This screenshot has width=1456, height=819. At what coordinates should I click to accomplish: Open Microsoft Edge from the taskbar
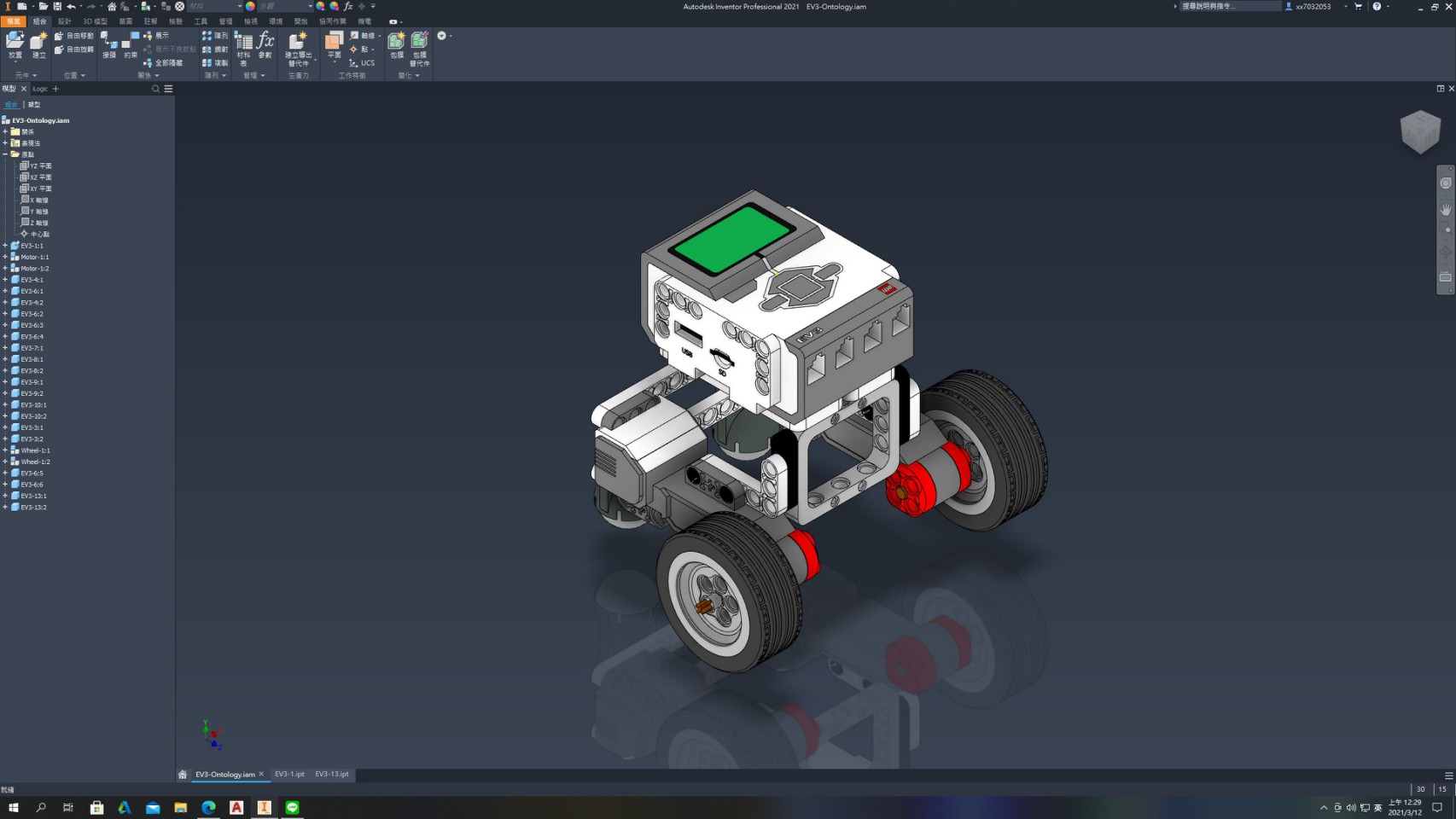click(x=208, y=807)
